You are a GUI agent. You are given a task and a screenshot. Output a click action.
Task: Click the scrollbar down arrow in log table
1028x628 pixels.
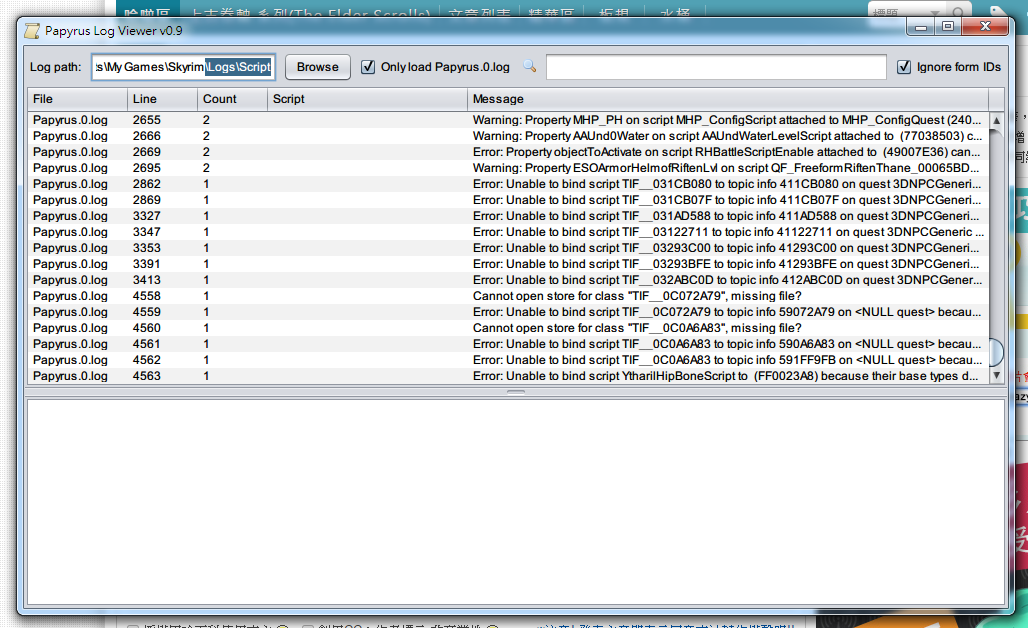click(x=997, y=376)
